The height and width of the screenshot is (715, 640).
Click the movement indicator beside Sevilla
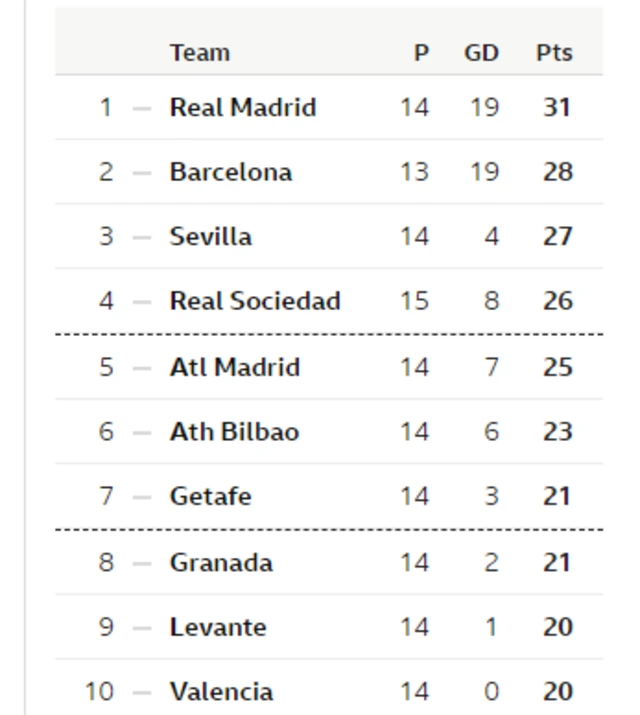tap(142, 238)
